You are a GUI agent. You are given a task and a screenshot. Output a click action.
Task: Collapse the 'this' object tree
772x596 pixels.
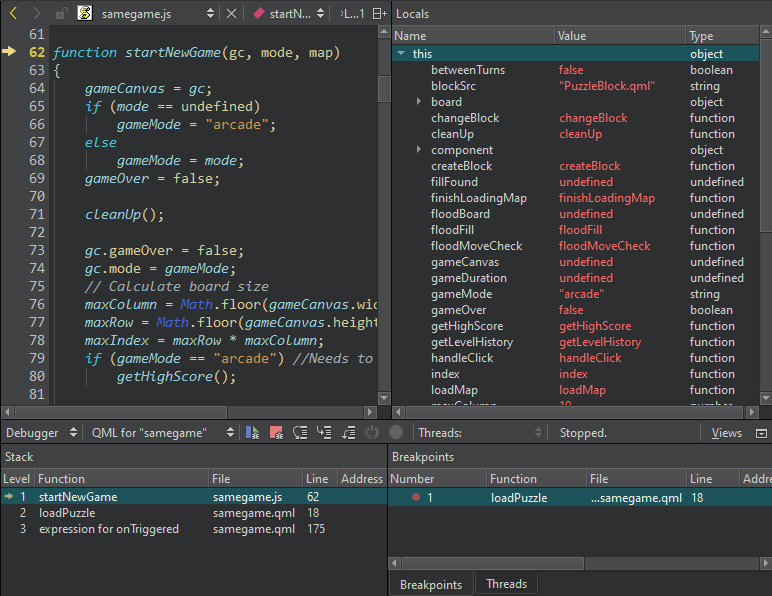click(x=401, y=54)
